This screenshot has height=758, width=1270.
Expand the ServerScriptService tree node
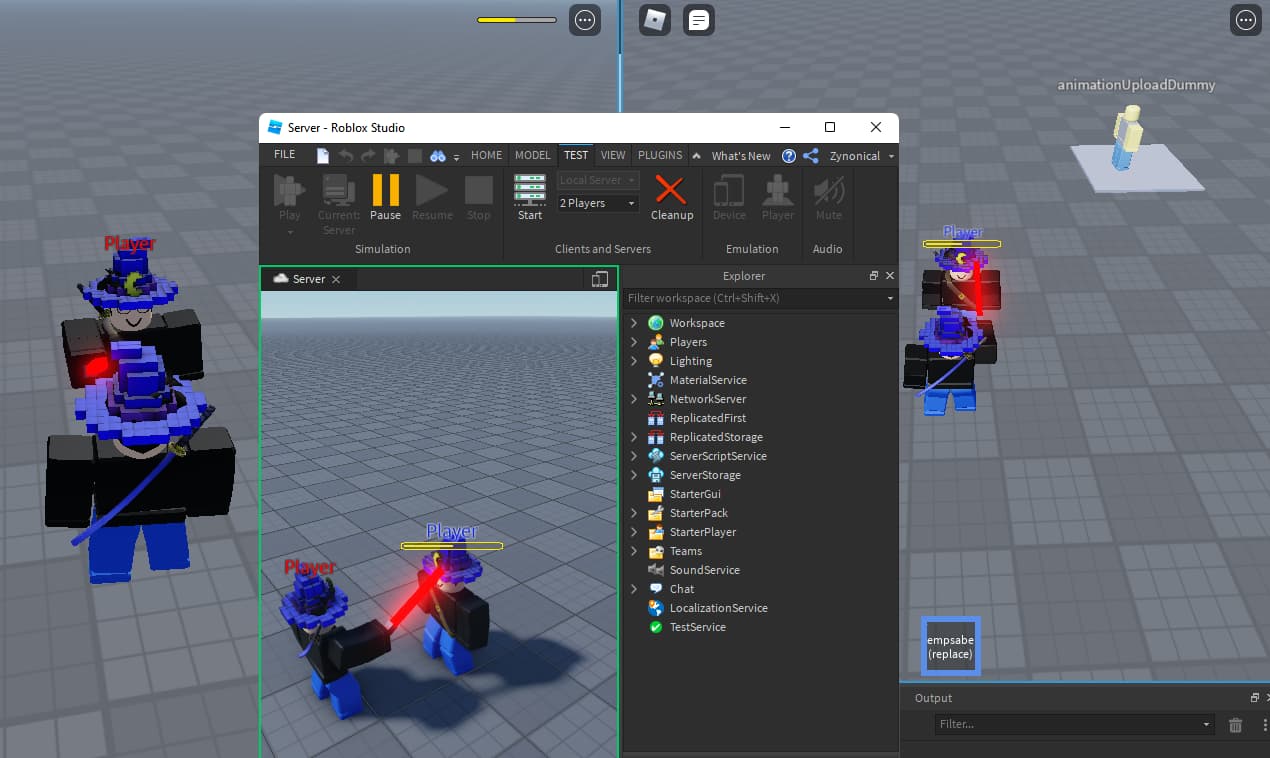point(634,456)
